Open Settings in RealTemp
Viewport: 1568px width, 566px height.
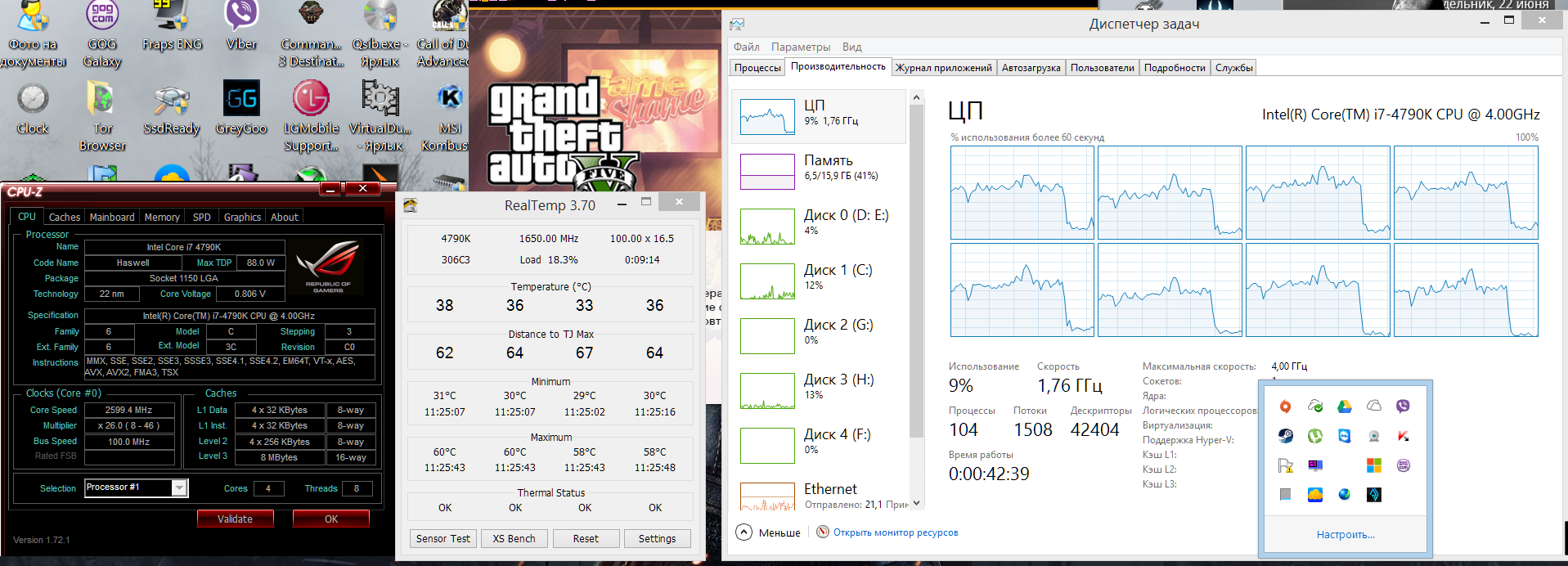pyautogui.click(x=657, y=538)
